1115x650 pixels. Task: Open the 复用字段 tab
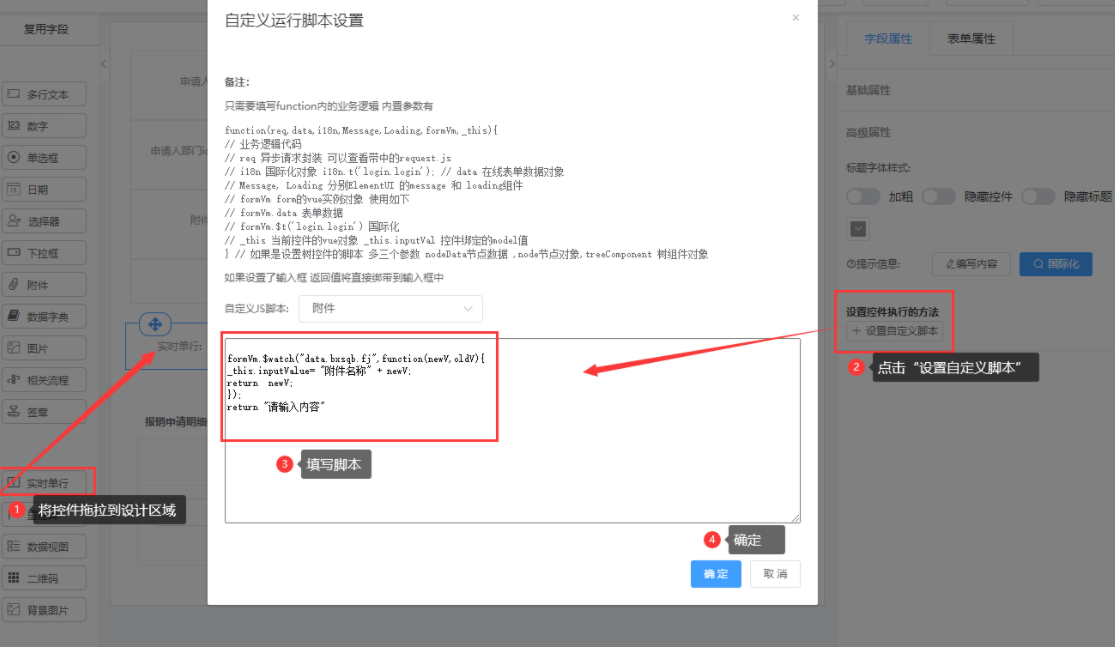[x=46, y=29]
